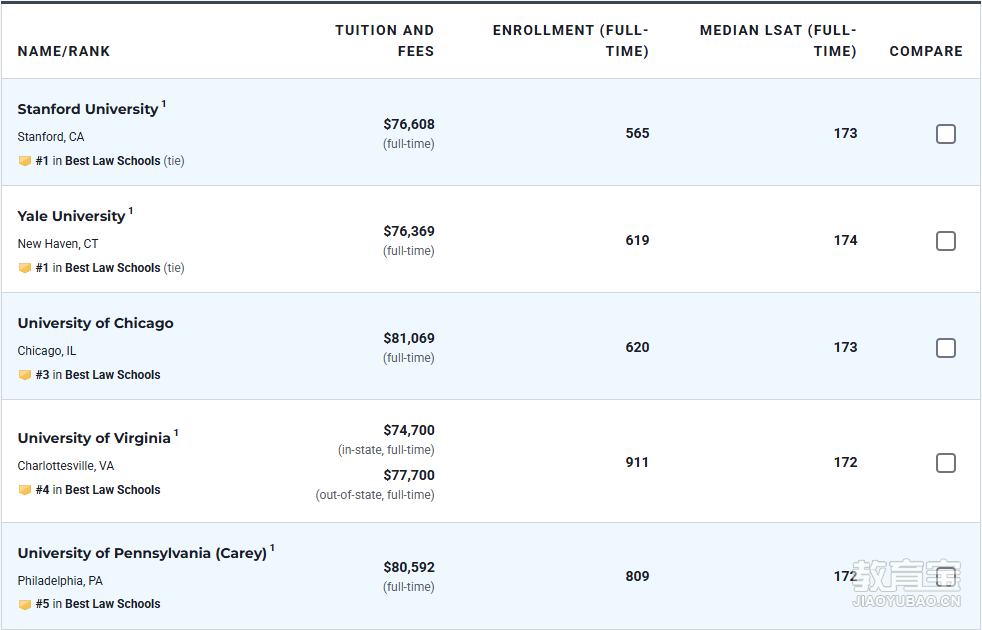Enable compare checkbox for University of Virginia

946,463
